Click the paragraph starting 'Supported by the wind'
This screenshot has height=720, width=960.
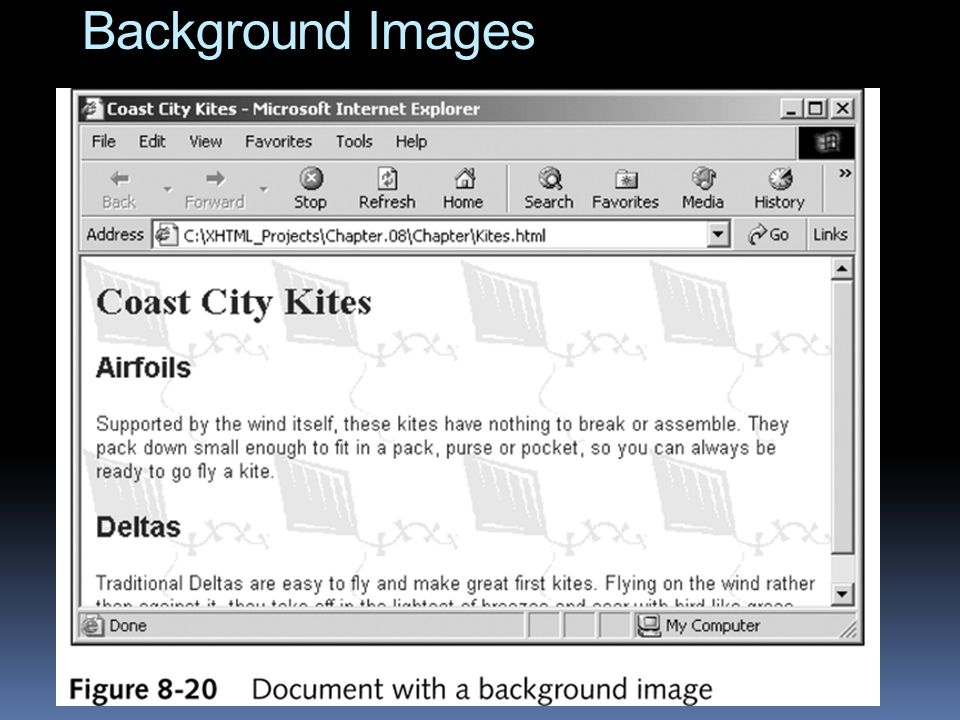(x=443, y=448)
